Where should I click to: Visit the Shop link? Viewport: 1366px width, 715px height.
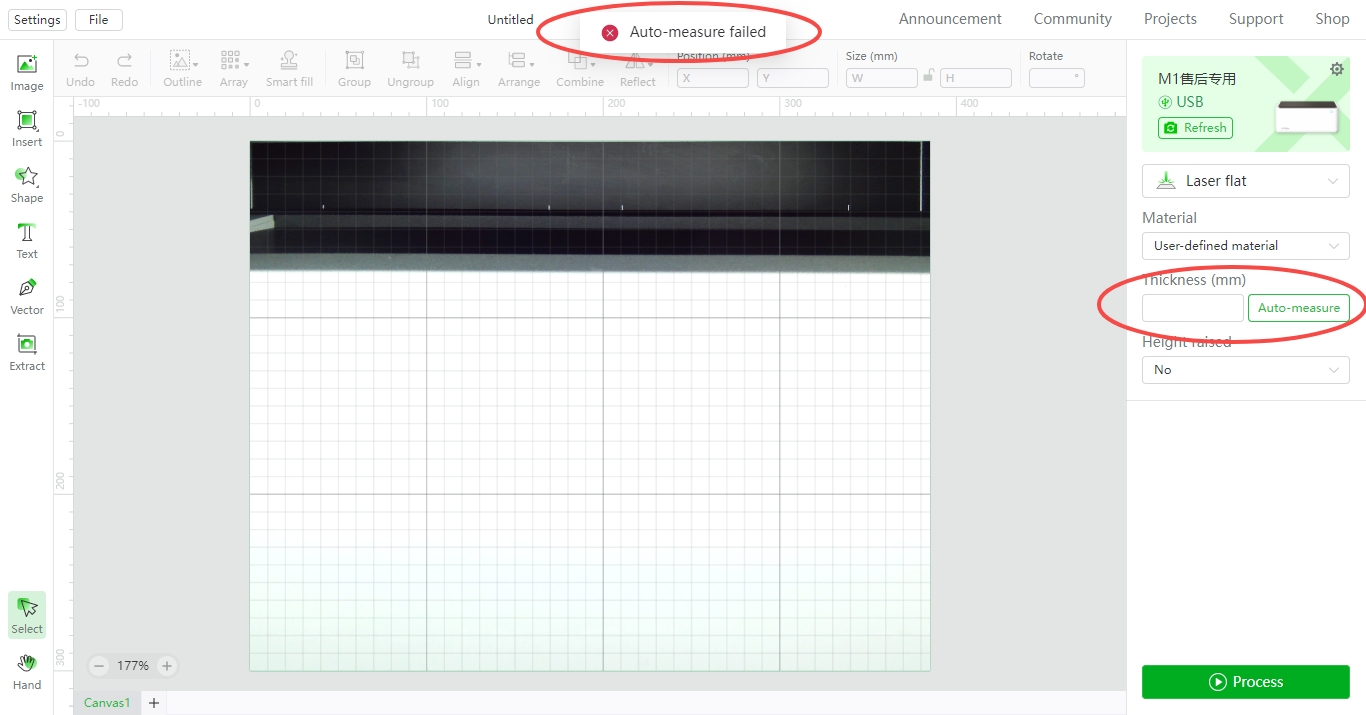pos(1332,19)
